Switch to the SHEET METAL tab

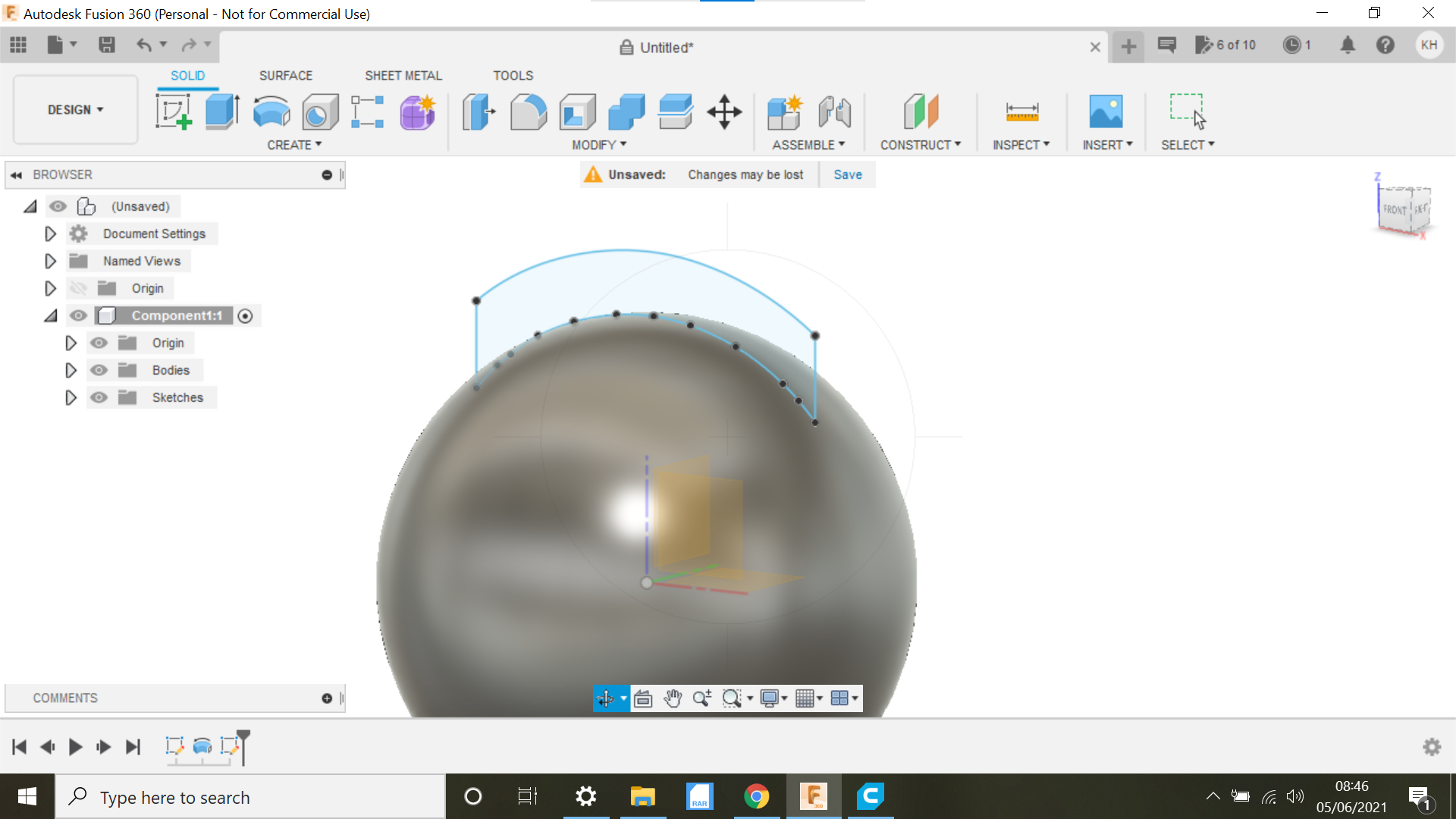[403, 75]
